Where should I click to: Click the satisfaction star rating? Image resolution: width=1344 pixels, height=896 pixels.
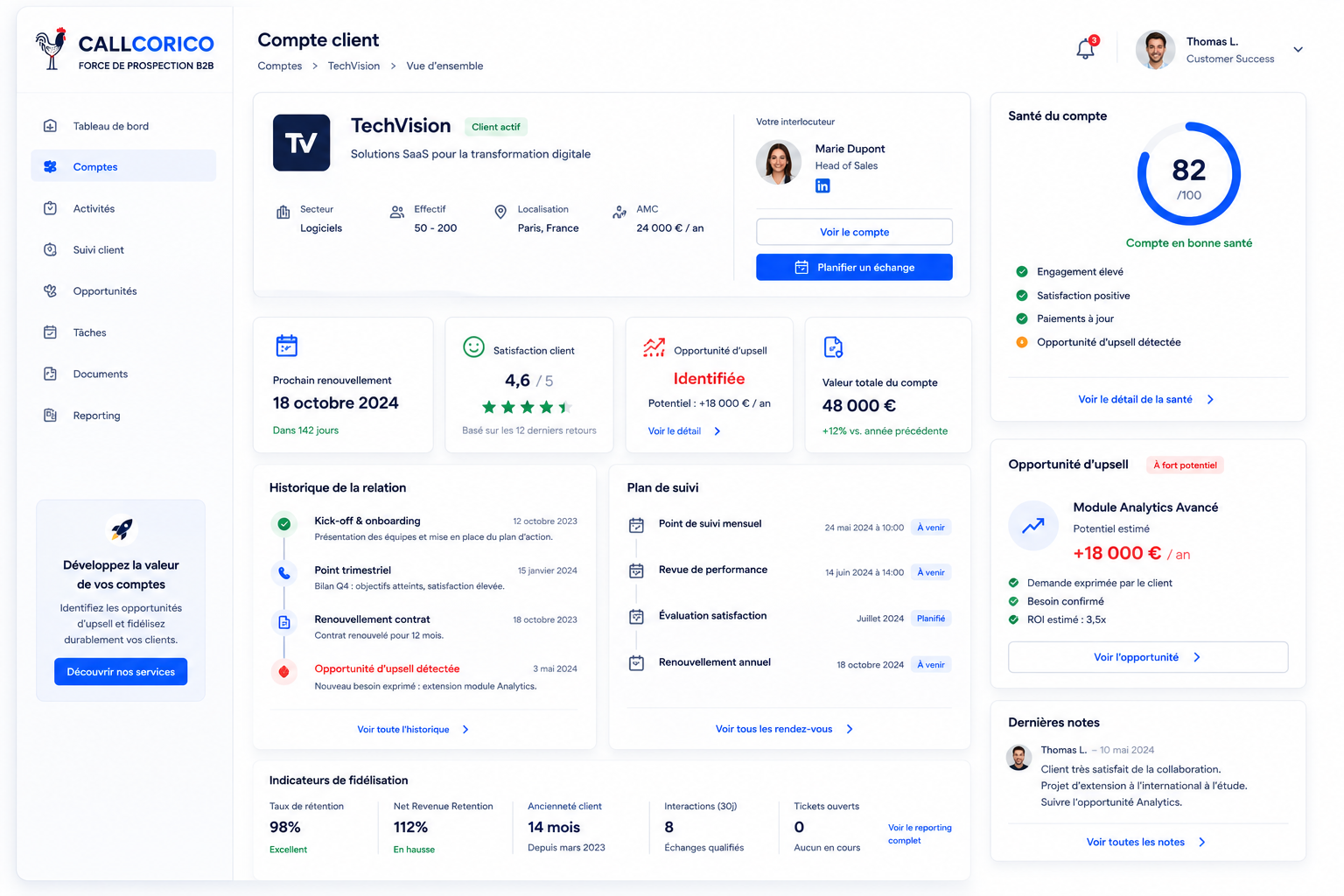(x=527, y=407)
